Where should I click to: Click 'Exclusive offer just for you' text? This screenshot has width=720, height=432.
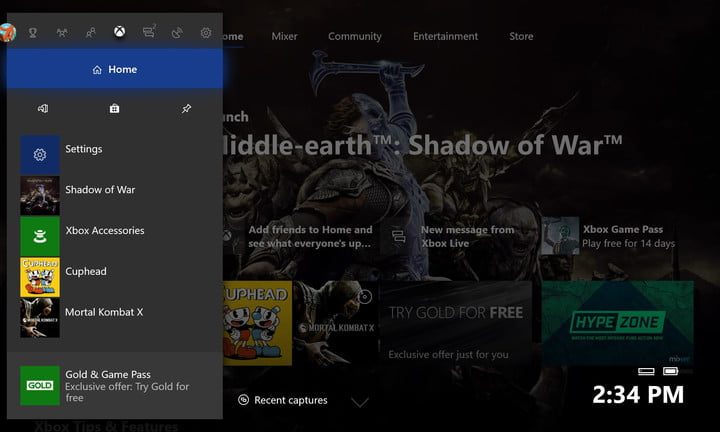(449, 354)
